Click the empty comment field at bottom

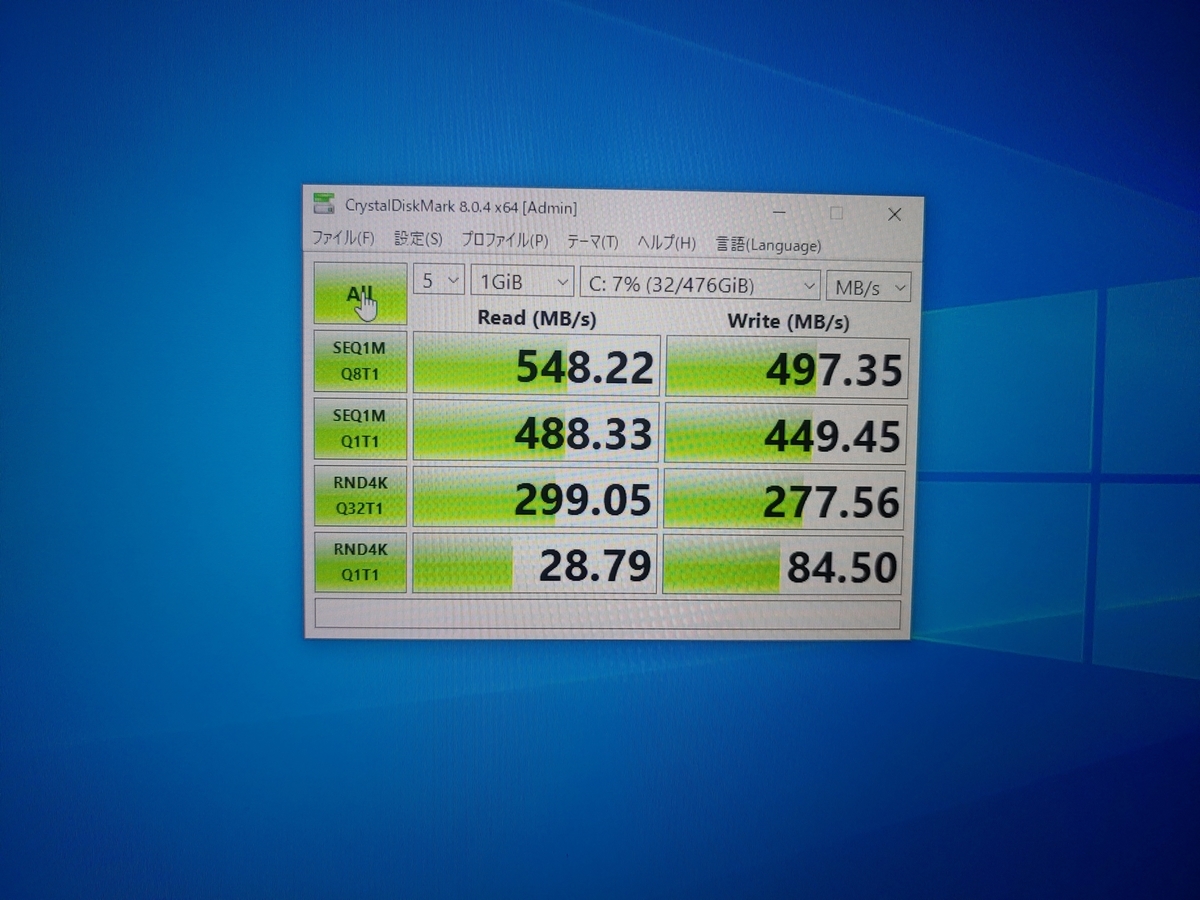coord(607,613)
